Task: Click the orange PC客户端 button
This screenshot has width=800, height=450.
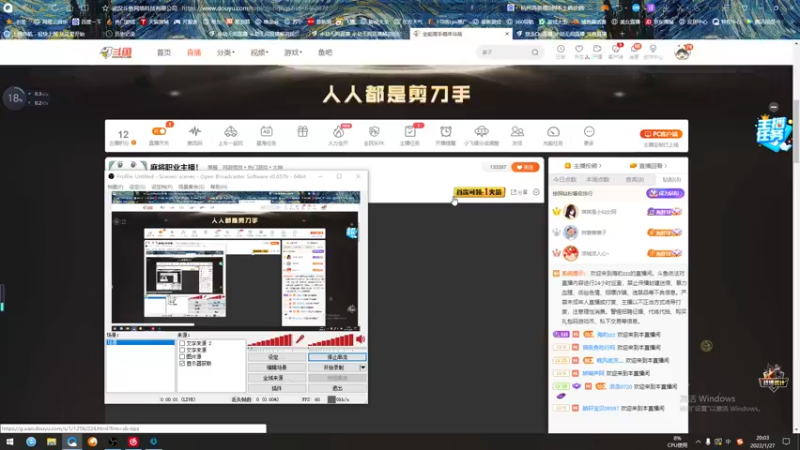Action: click(x=661, y=134)
